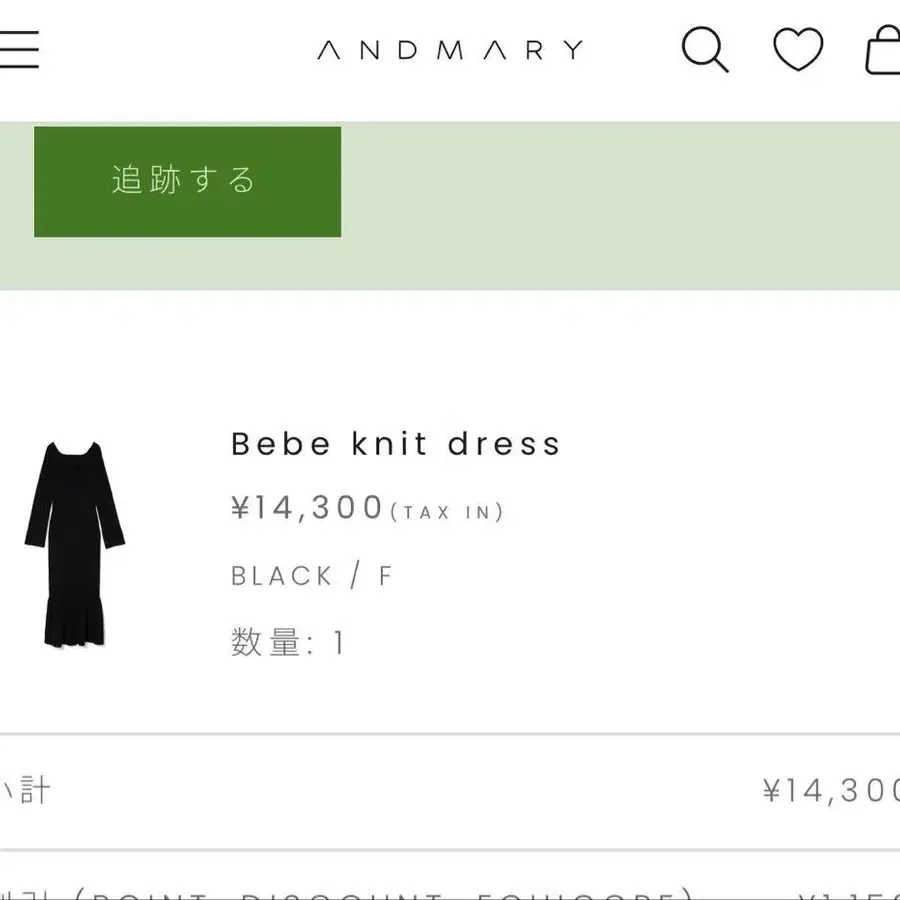
Task: Click the subtotal amount ¥14,300
Action: (x=830, y=791)
